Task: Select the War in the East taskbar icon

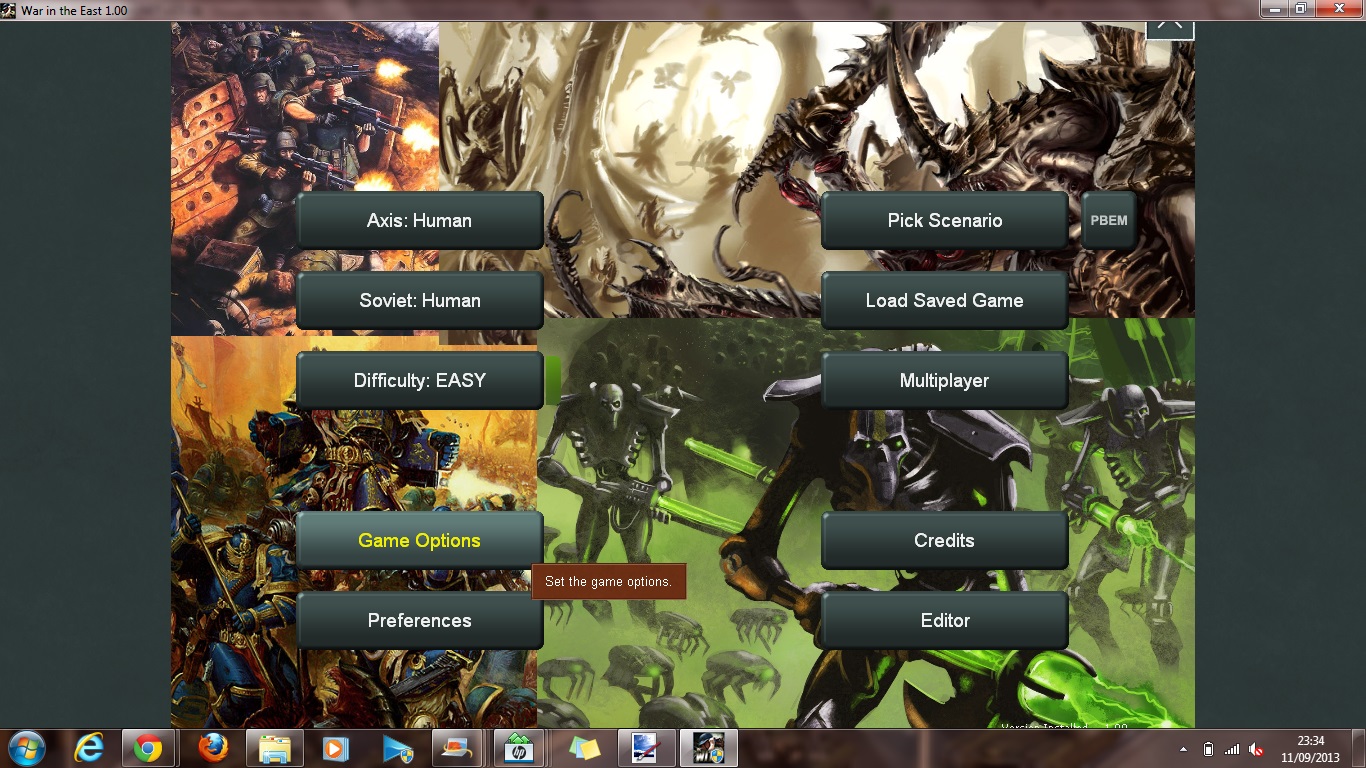Action: [x=709, y=747]
